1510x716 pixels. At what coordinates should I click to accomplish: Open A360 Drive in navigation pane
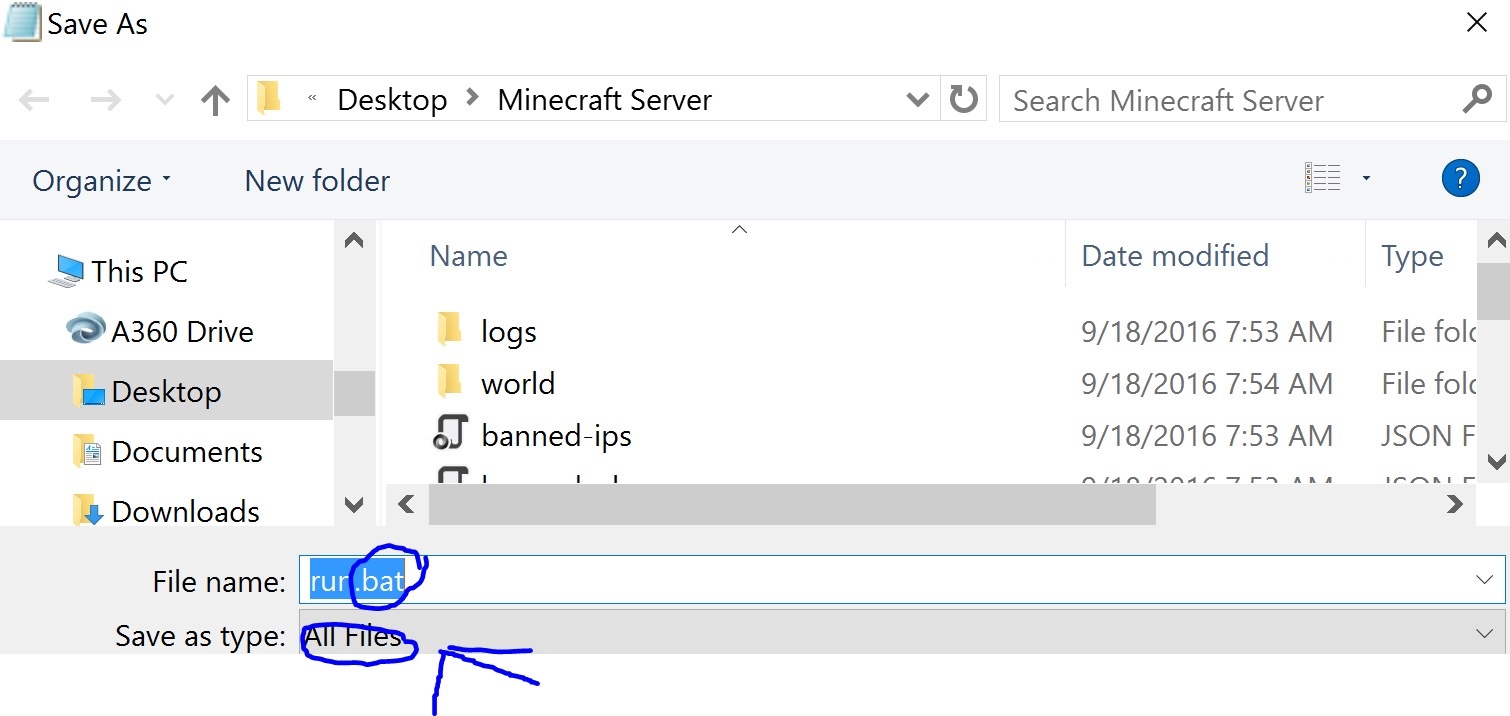181,331
